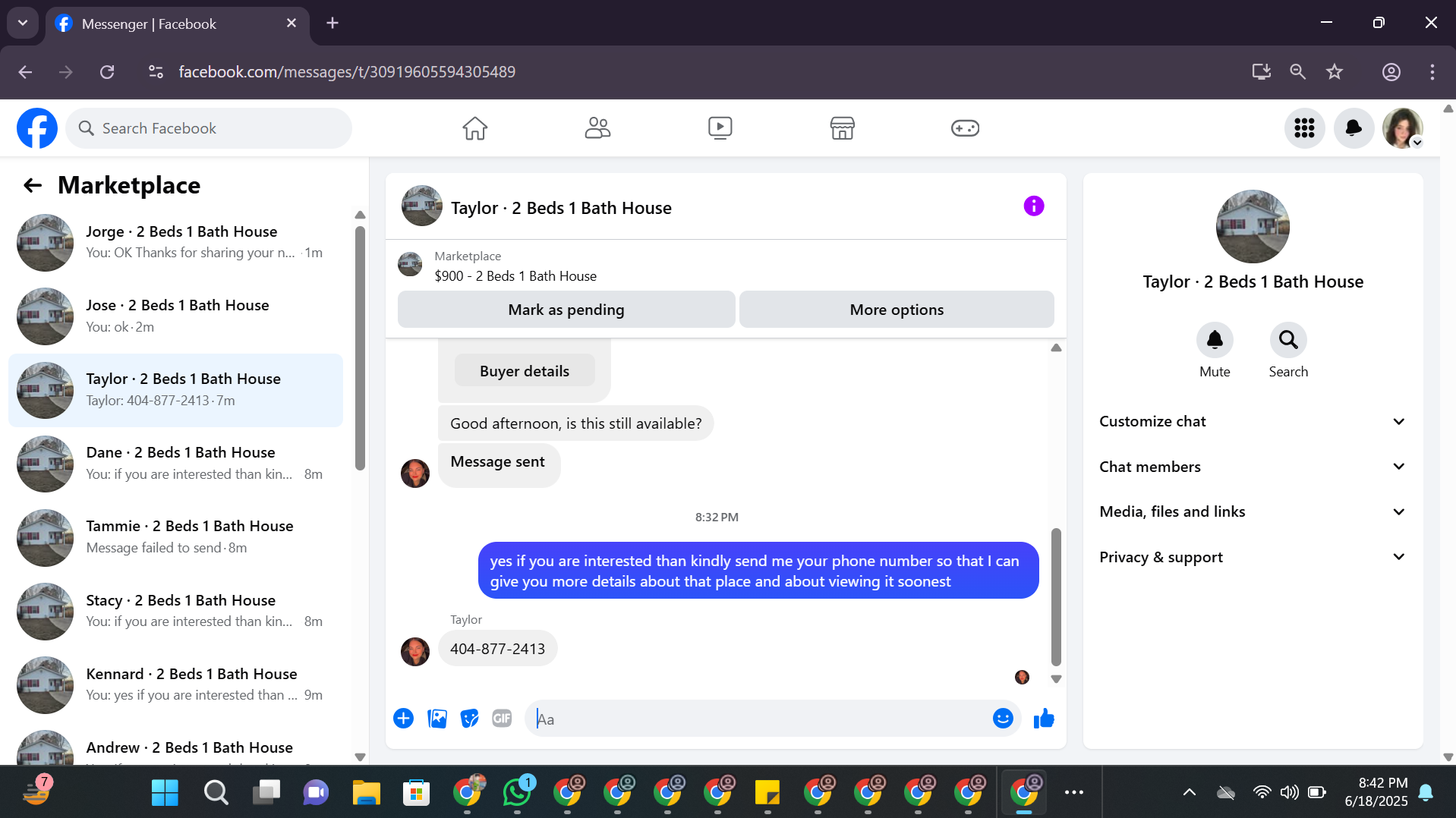View site information in address bar
Image resolution: width=1456 pixels, height=818 pixels.
click(156, 72)
